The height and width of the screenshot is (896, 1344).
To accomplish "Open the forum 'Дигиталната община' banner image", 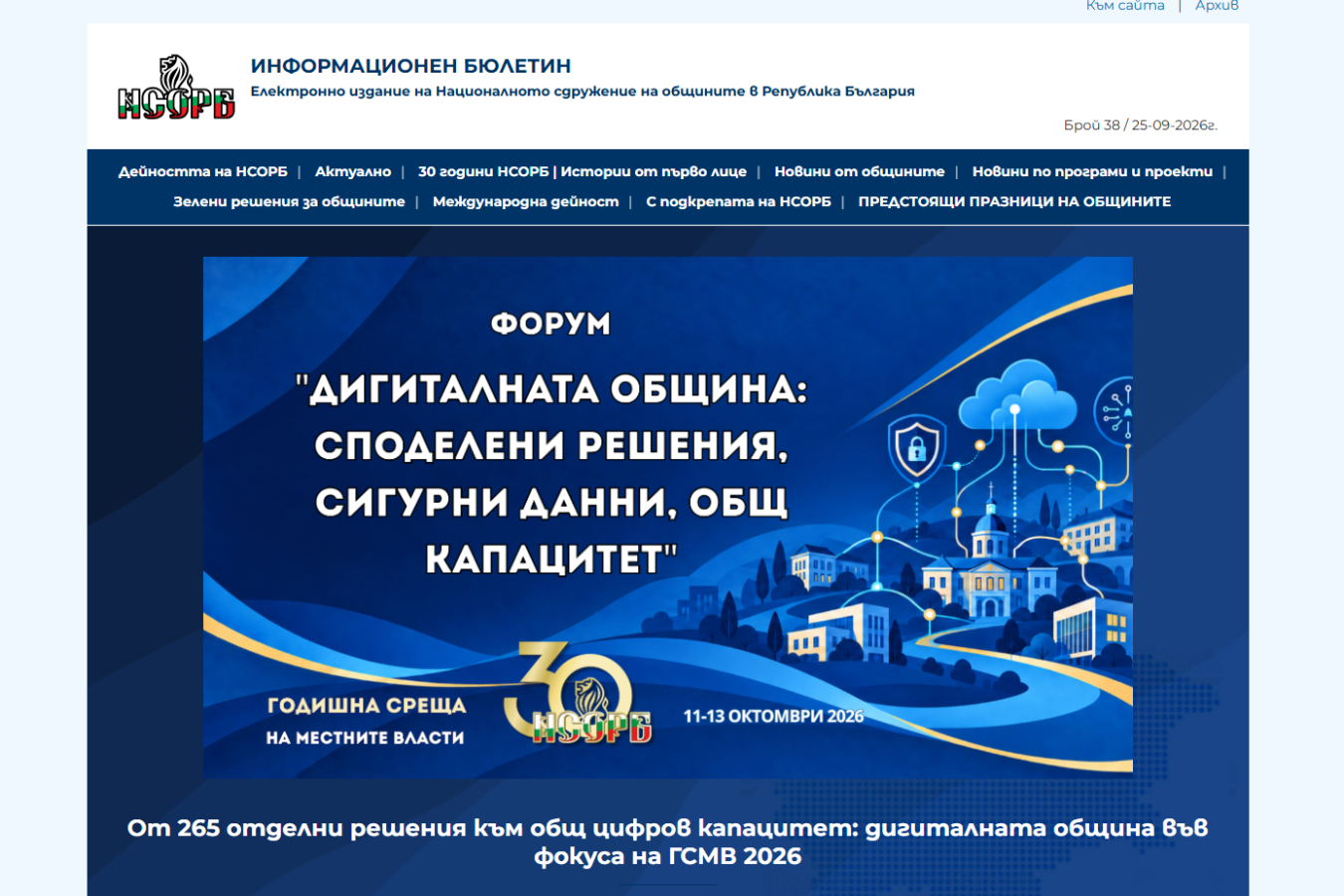I will pyautogui.click(x=668, y=518).
